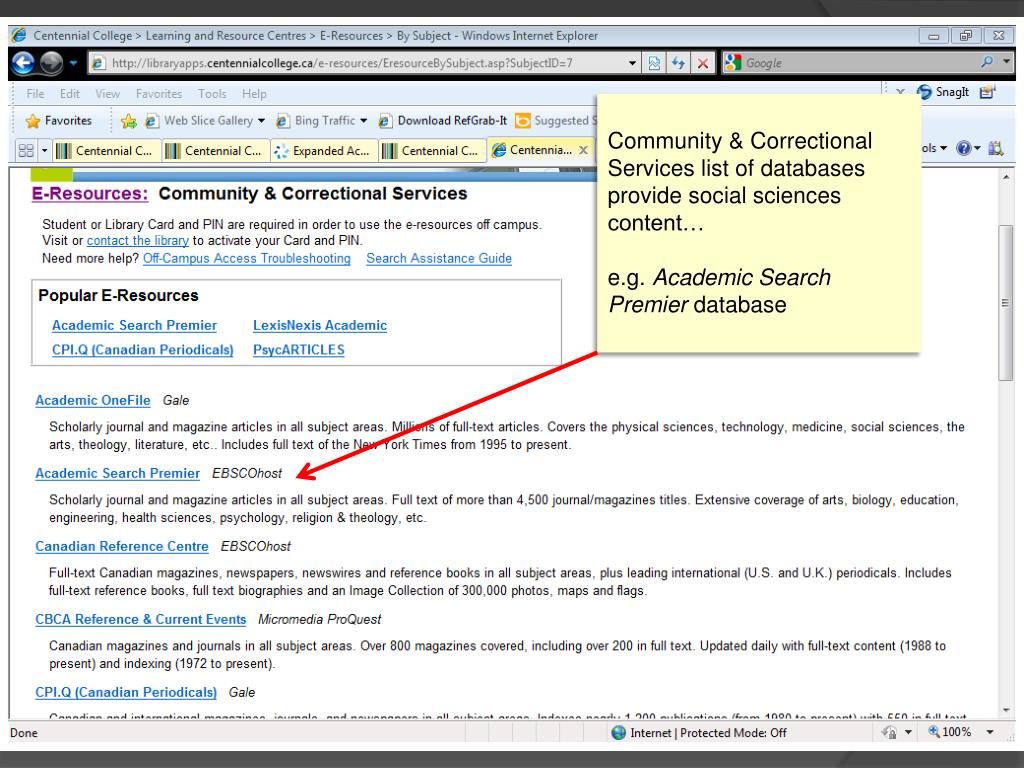This screenshot has height=768, width=1024.
Task: Open the Bing Traffic dropdown
Action: point(364,121)
